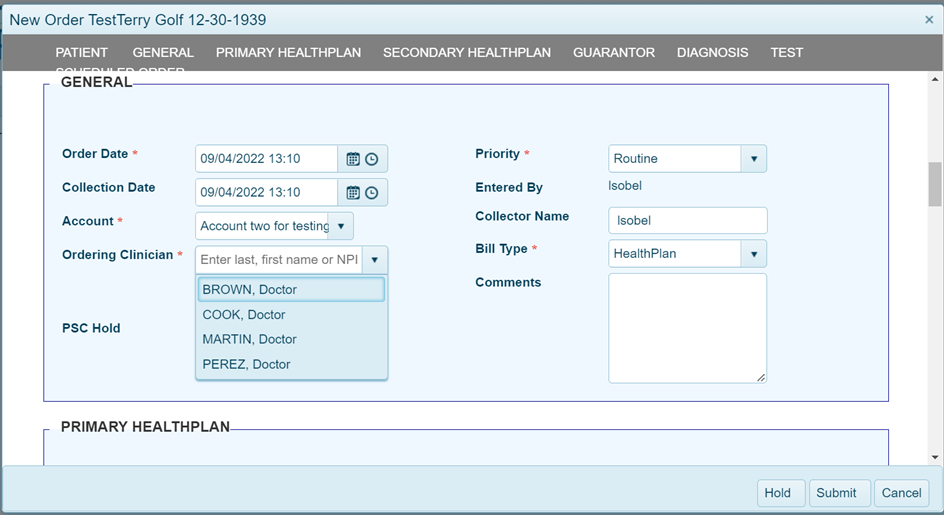Expand the Priority dropdown arrow
Viewport: 944px width, 515px height.
pos(753,159)
